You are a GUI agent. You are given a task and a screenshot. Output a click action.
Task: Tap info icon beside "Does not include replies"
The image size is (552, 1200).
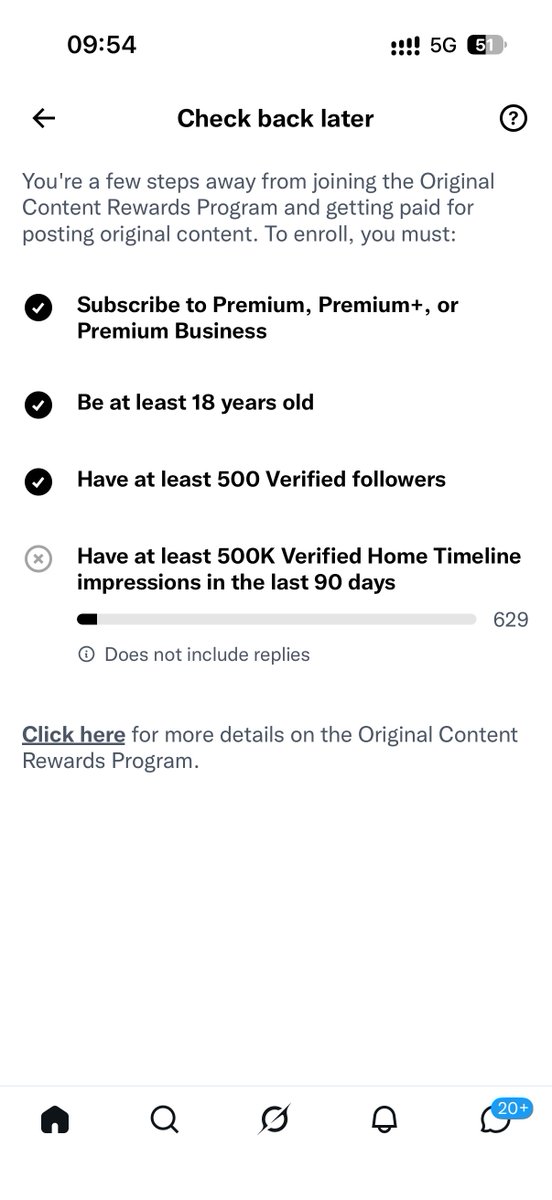pos(86,655)
